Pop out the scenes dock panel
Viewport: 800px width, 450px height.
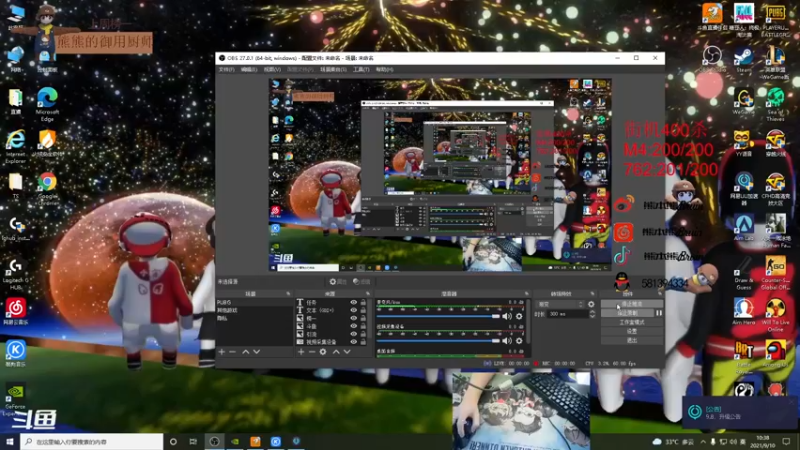click(288, 294)
